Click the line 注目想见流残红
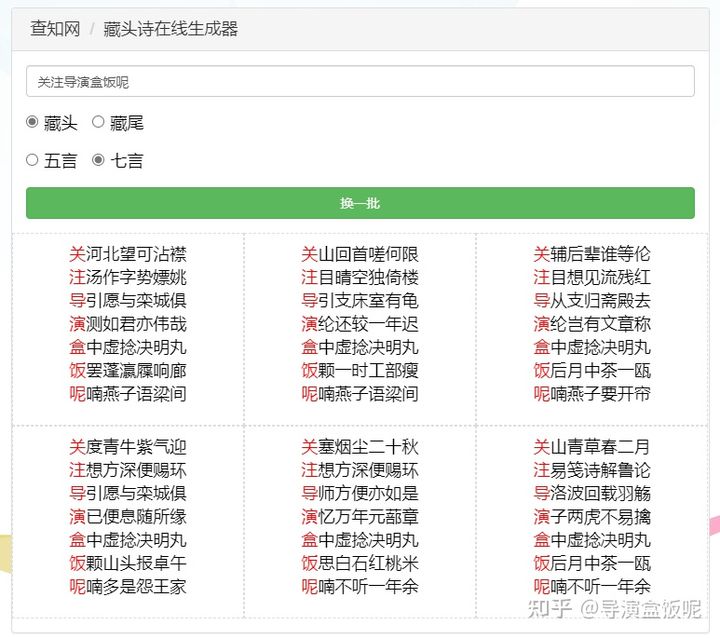The image size is (720, 638). click(x=592, y=277)
